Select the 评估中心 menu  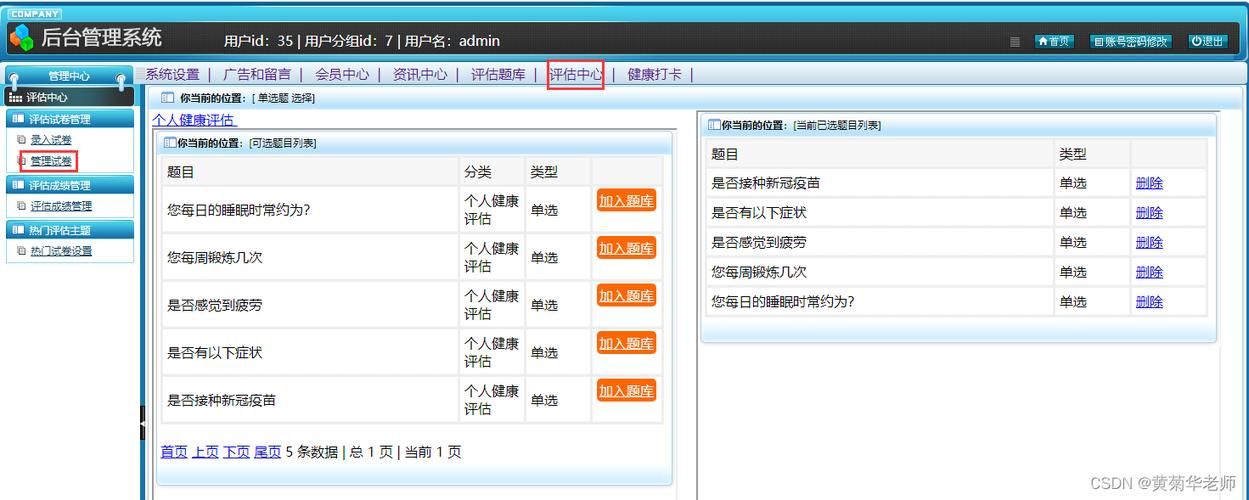pos(576,74)
